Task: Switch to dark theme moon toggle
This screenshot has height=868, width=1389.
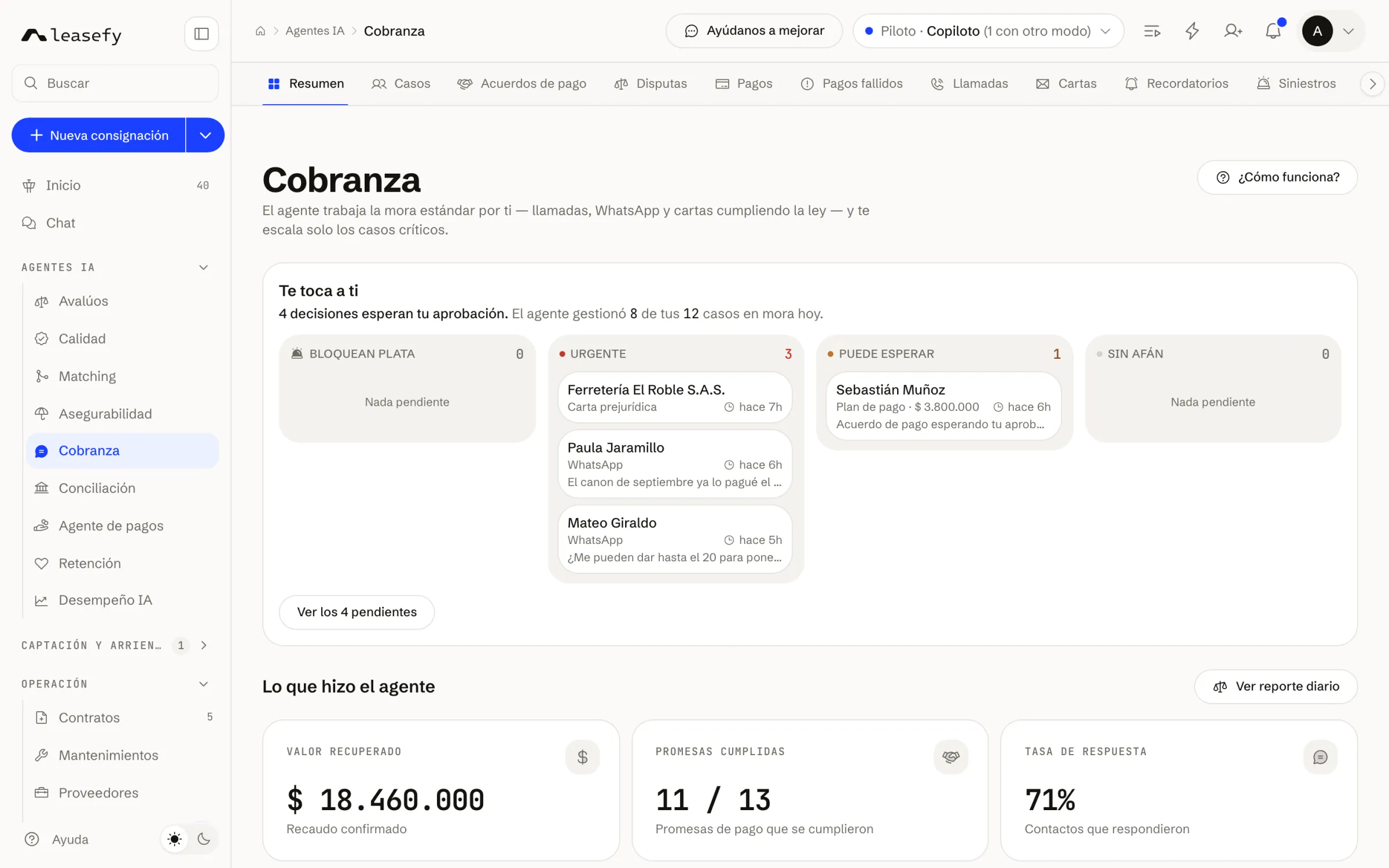Action: [x=204, y=839]
